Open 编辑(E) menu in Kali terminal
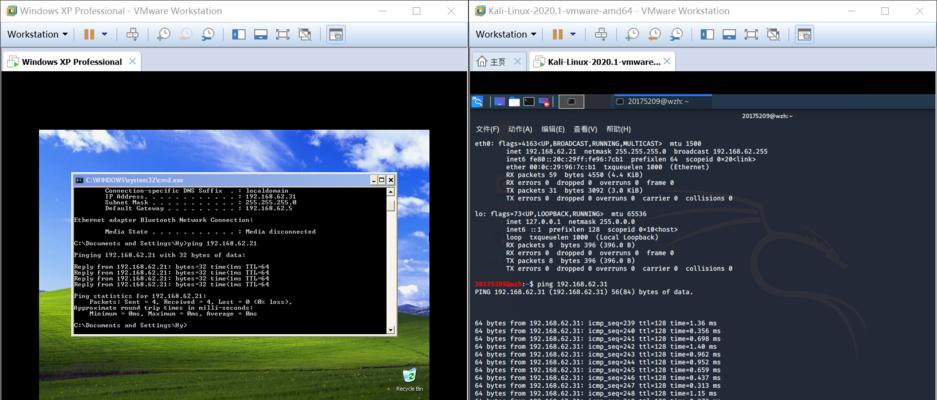The image size is (937, 400). (x=553, y=129)
